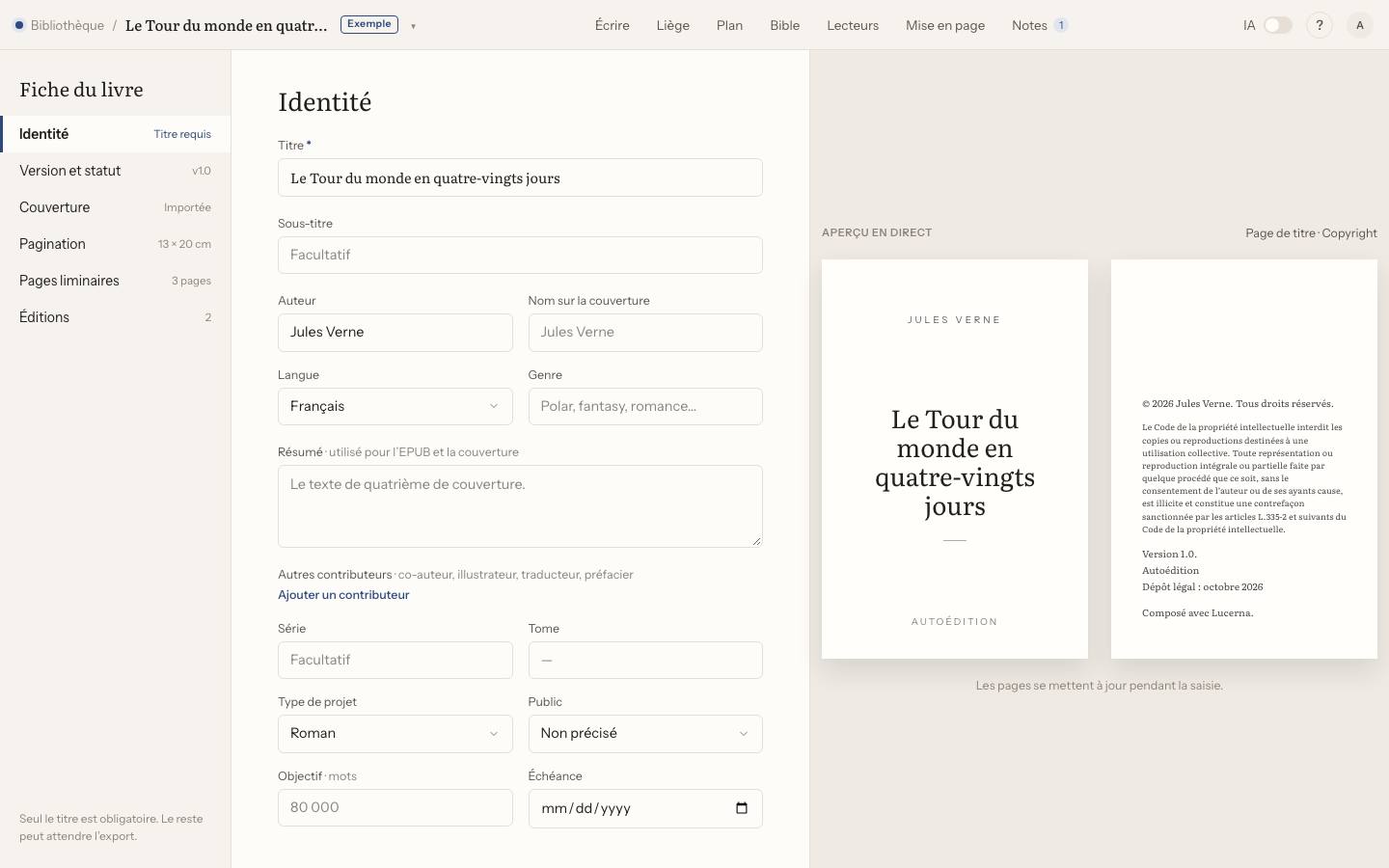1389x868 pixels.
Task: Switch to the Écrire tab
Action: coord(613,25)
